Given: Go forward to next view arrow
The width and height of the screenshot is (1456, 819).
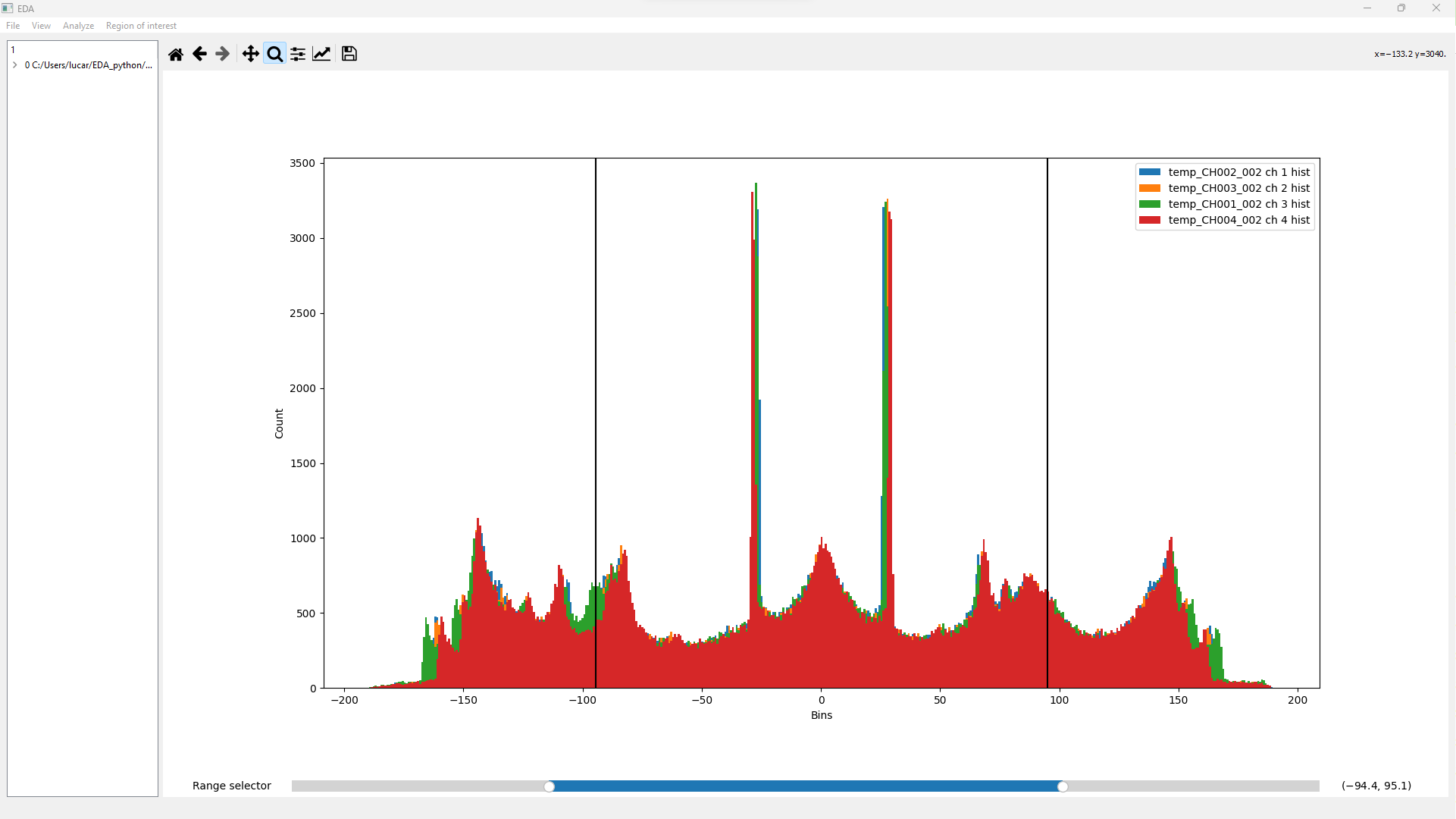Looking at the screenshot, I should (x=222, y=54).
